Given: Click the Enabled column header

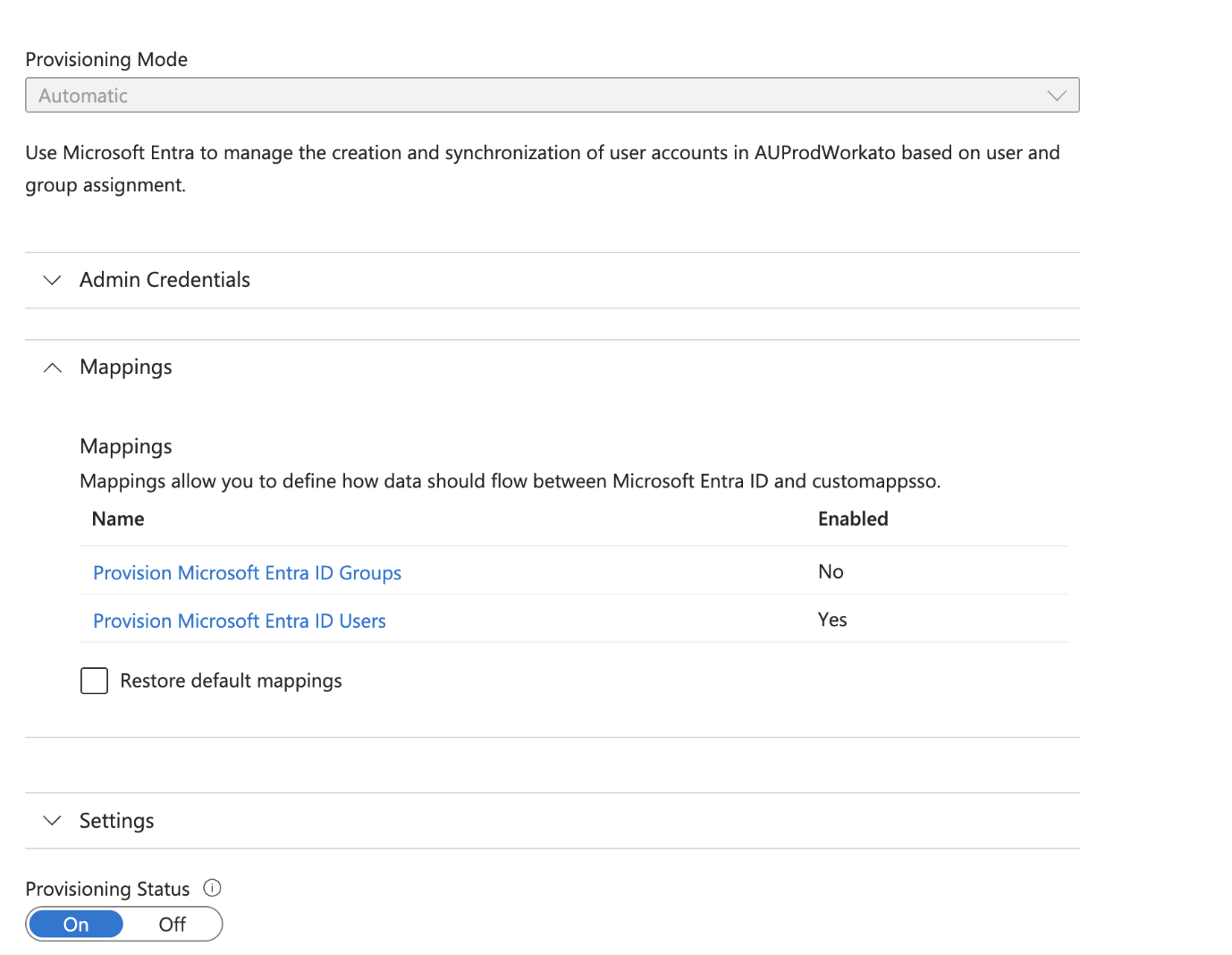Looking at the screenshot, I should [852, 519].
